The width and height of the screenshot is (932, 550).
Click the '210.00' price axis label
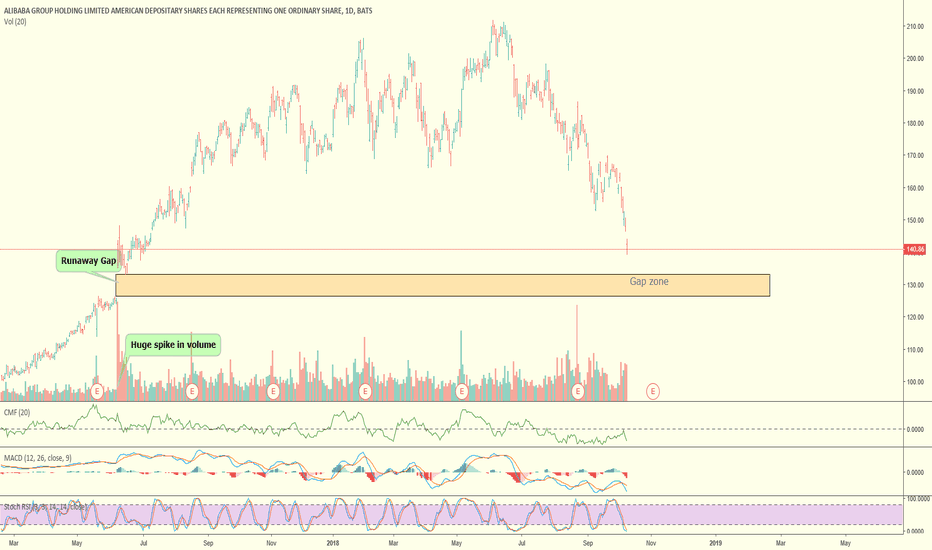(915, 27)
